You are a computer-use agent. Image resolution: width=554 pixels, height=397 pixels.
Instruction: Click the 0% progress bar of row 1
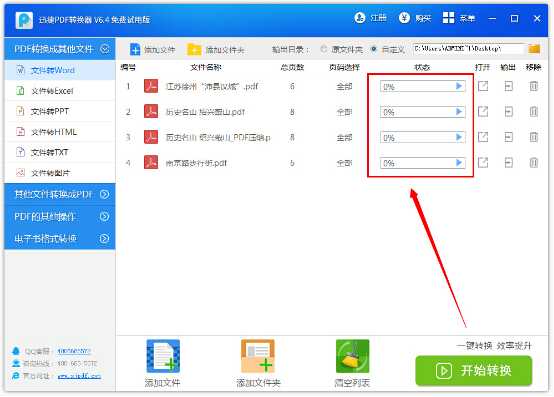423,86
